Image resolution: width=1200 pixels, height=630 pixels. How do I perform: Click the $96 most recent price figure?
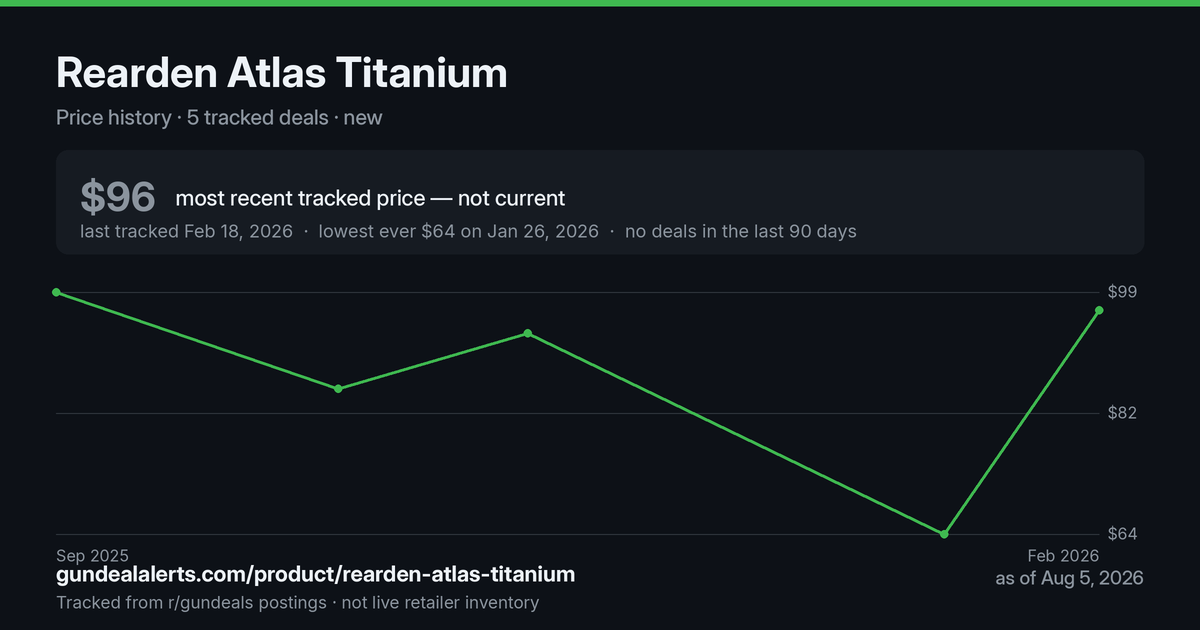pos(118,198)
